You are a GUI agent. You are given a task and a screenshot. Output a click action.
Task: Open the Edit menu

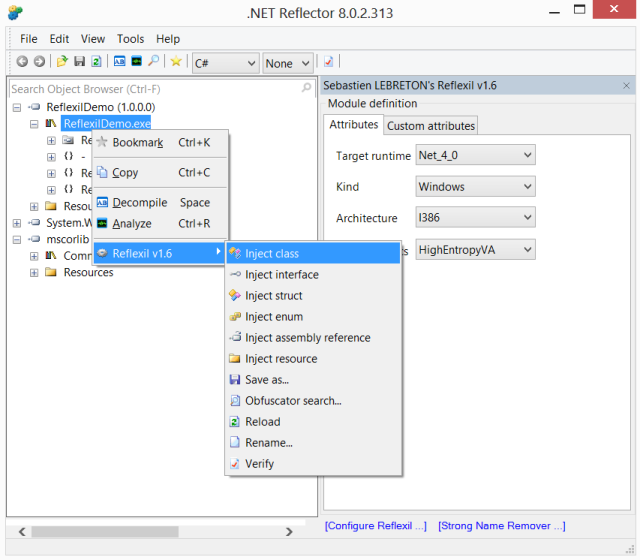coord(59,39)
